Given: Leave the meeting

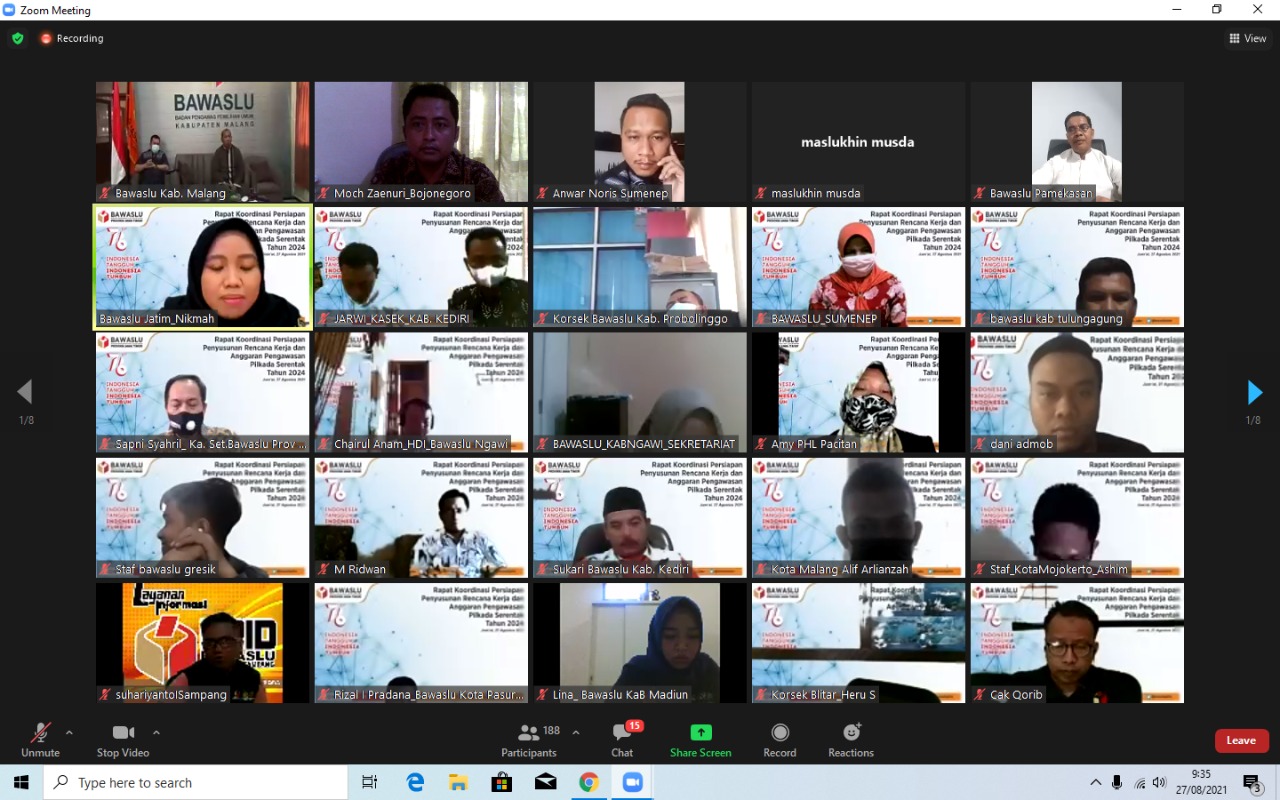Looking at the screenshot, I should [1241, 740].
